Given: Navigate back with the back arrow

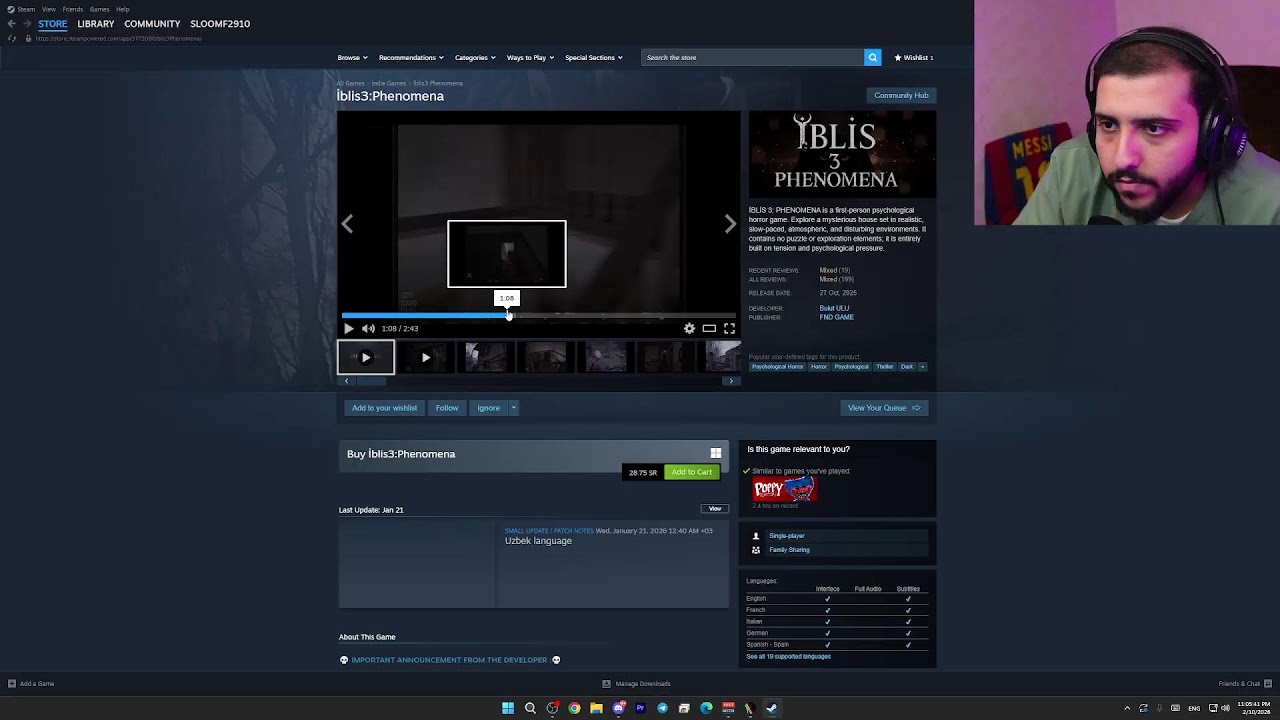Looking at the screenshot, I should click(11, 24).
